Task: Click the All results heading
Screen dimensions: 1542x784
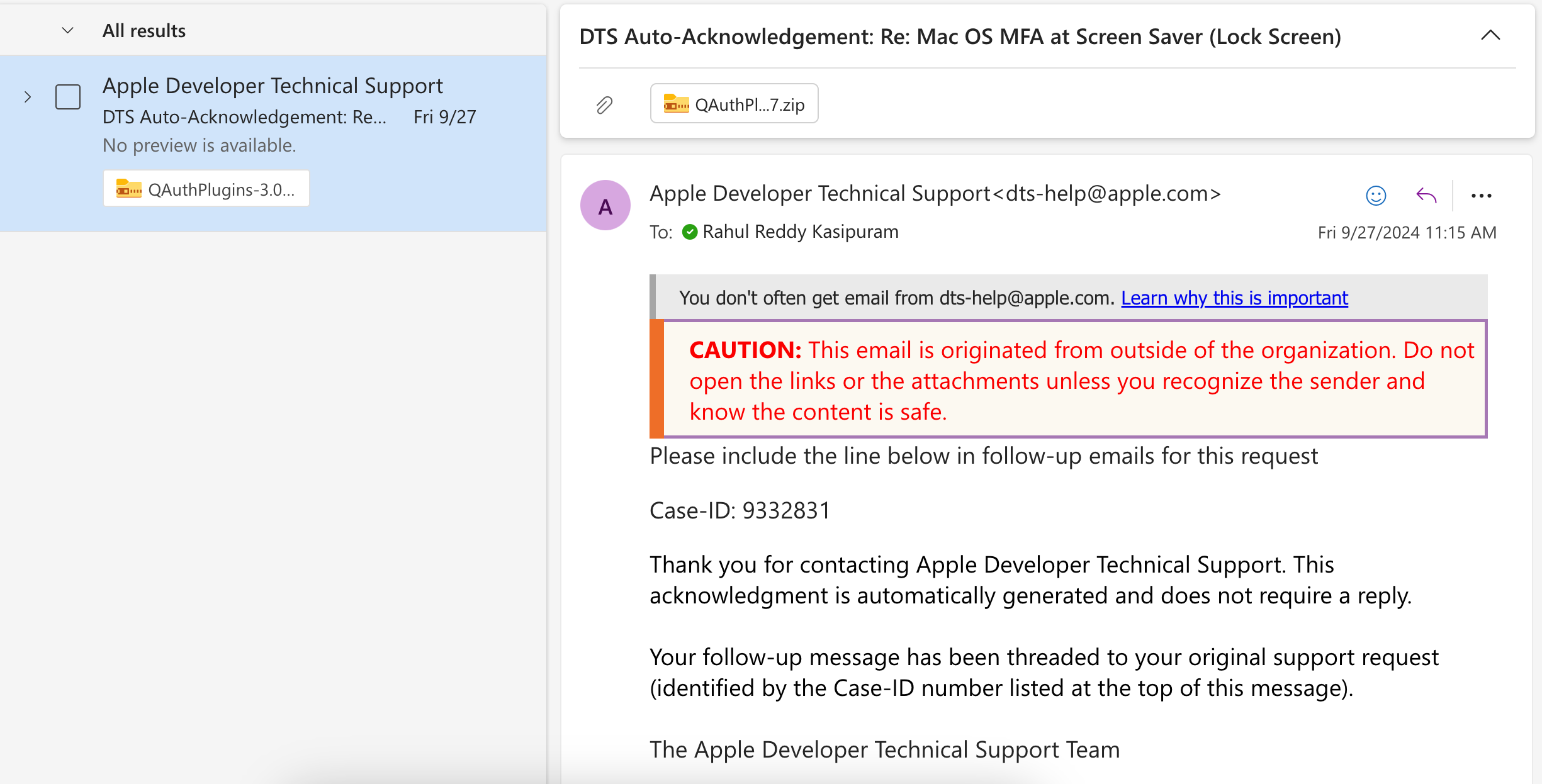Action: 144,31
